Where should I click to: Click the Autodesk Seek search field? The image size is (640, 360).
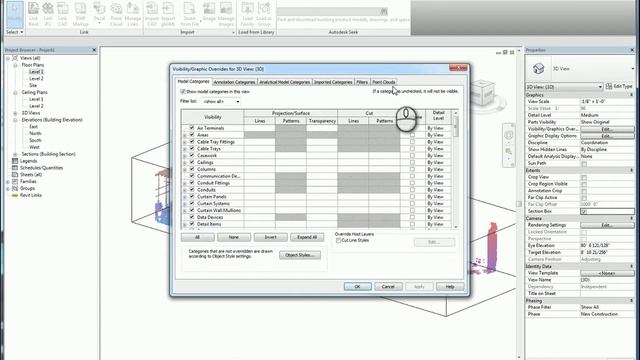pos(329,11)
